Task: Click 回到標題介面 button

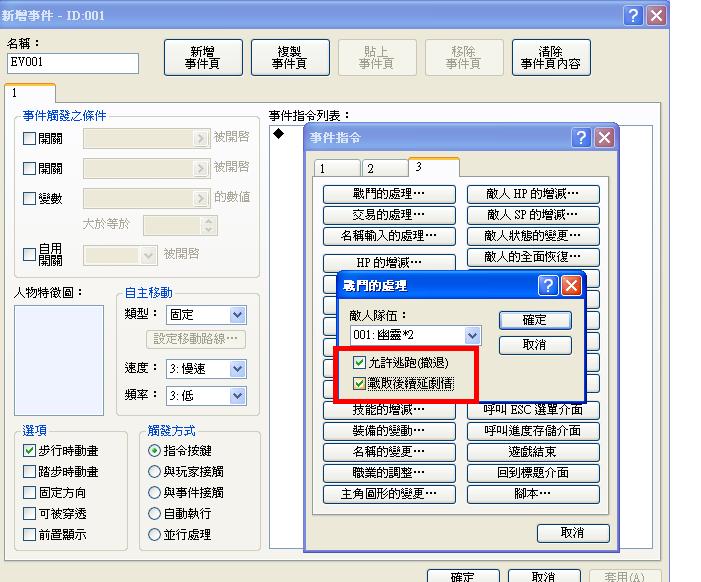Action: pyautogui.click(x=533, y=473)
